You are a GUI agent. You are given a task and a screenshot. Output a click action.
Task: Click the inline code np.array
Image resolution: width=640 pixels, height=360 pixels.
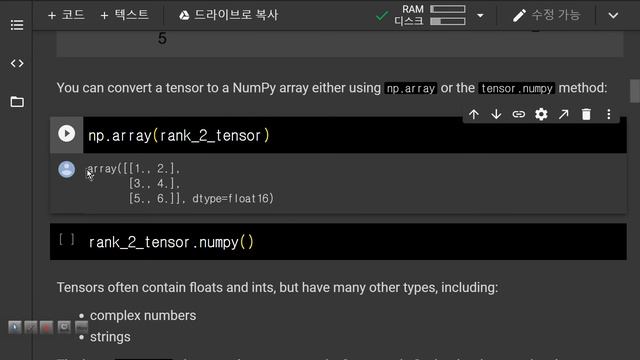(411, 88)
